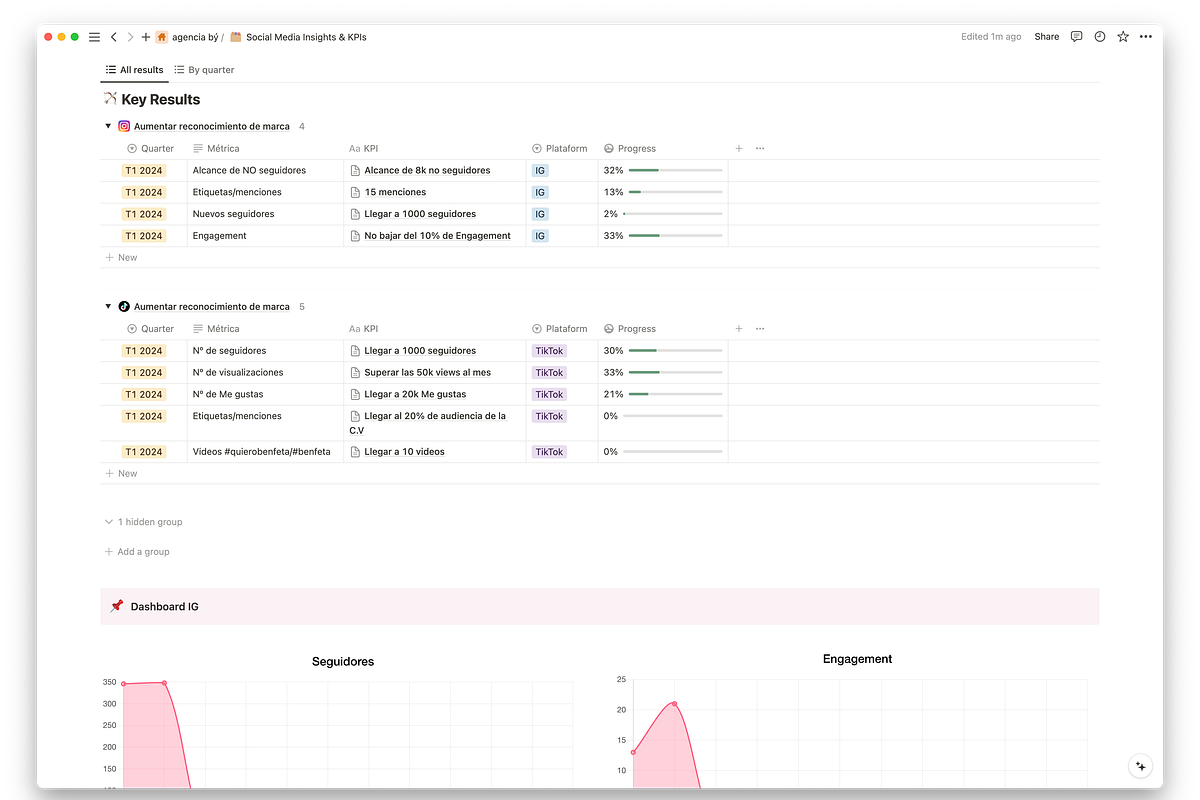The image size is (1200, 800).
Task: Click 21% progress bar for Me gustas
Action: click(675, 394)
